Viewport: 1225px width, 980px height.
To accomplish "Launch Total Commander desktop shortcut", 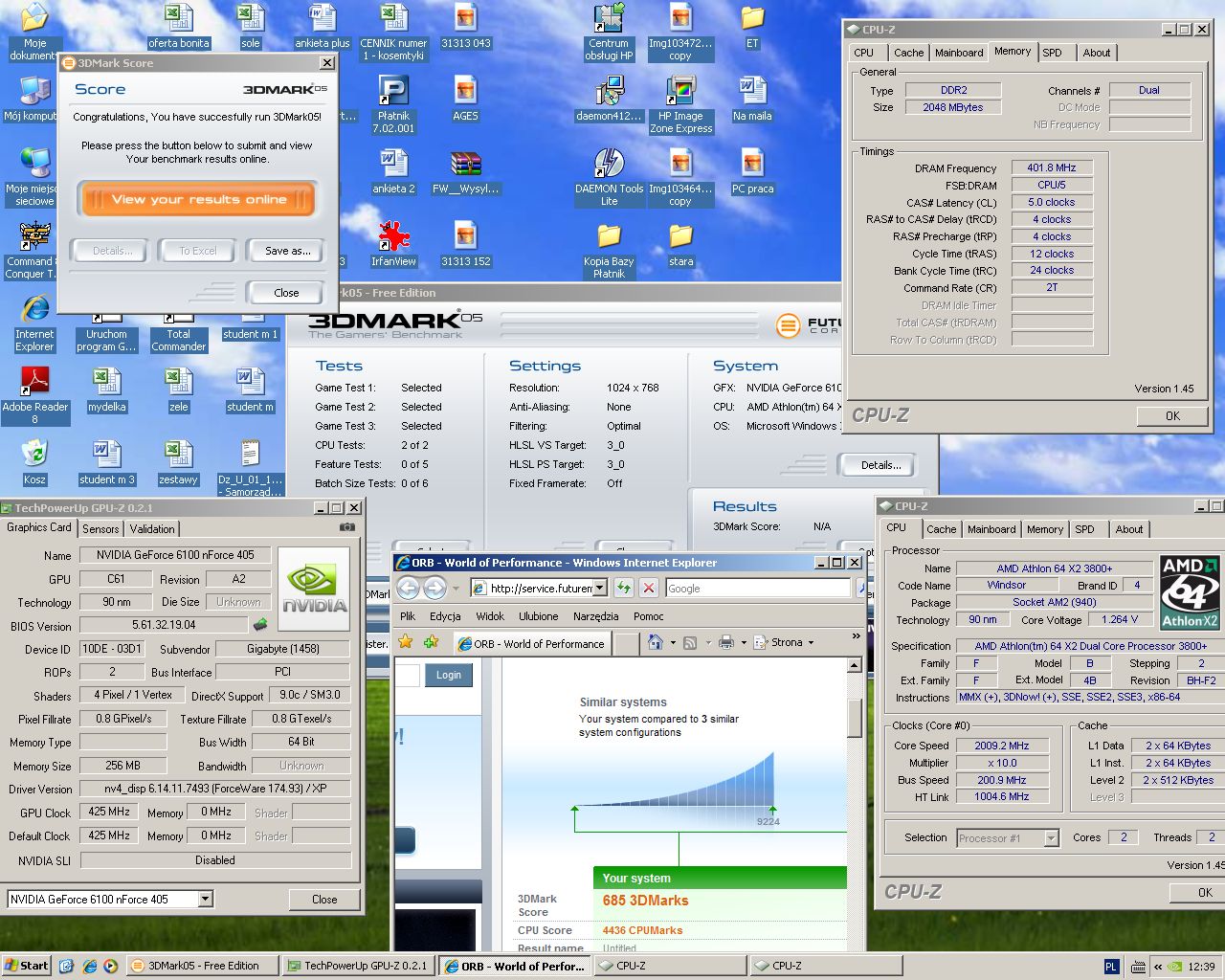I will pos(178,330).
